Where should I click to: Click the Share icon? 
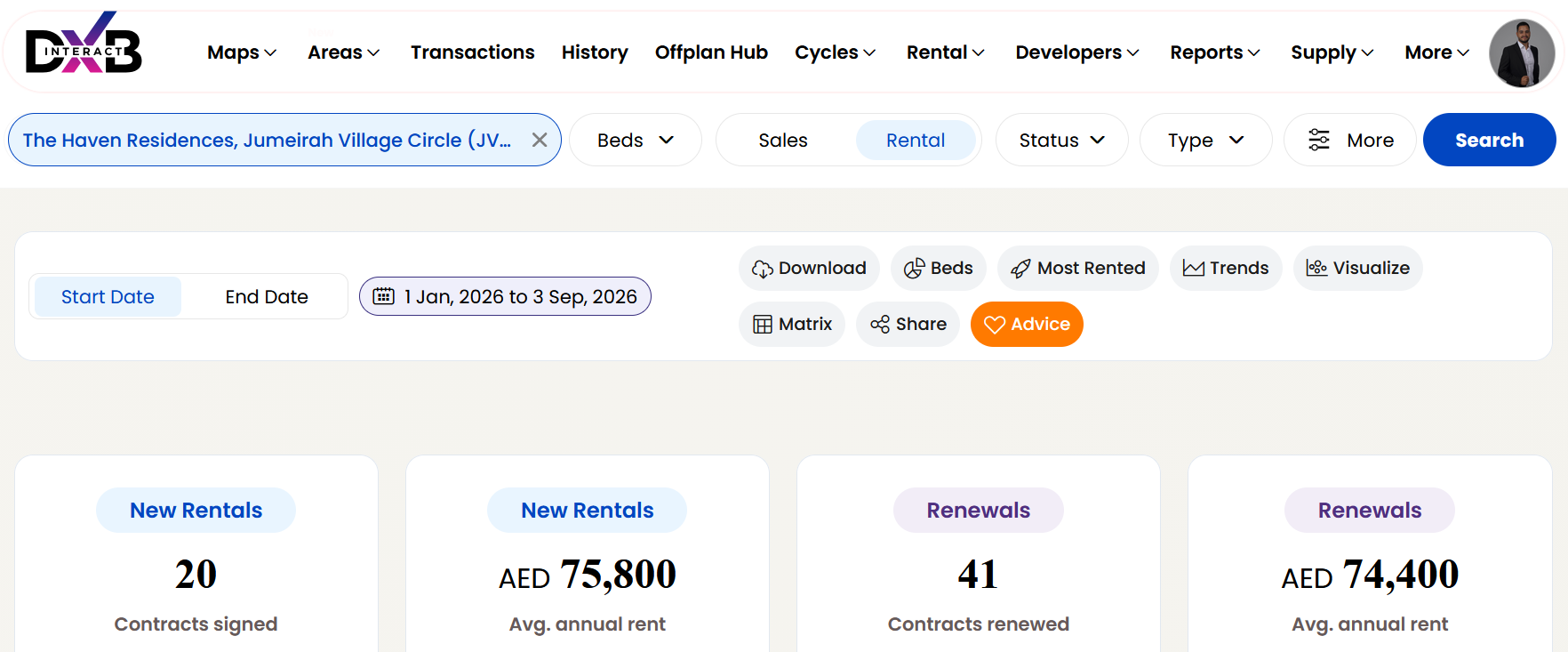click(880, 325)
